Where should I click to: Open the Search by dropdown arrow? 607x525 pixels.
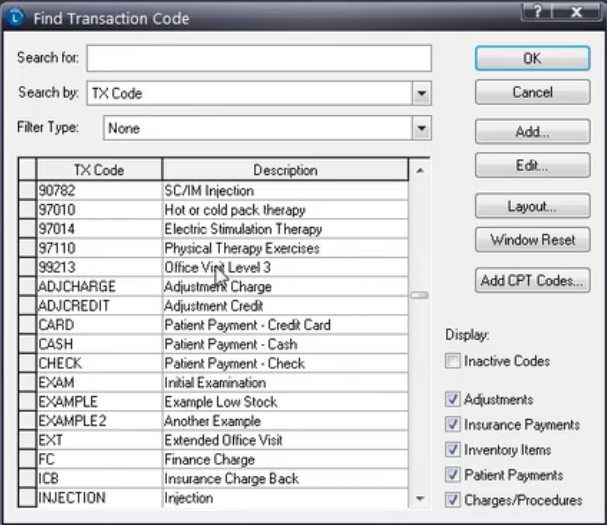click(422, 93)
